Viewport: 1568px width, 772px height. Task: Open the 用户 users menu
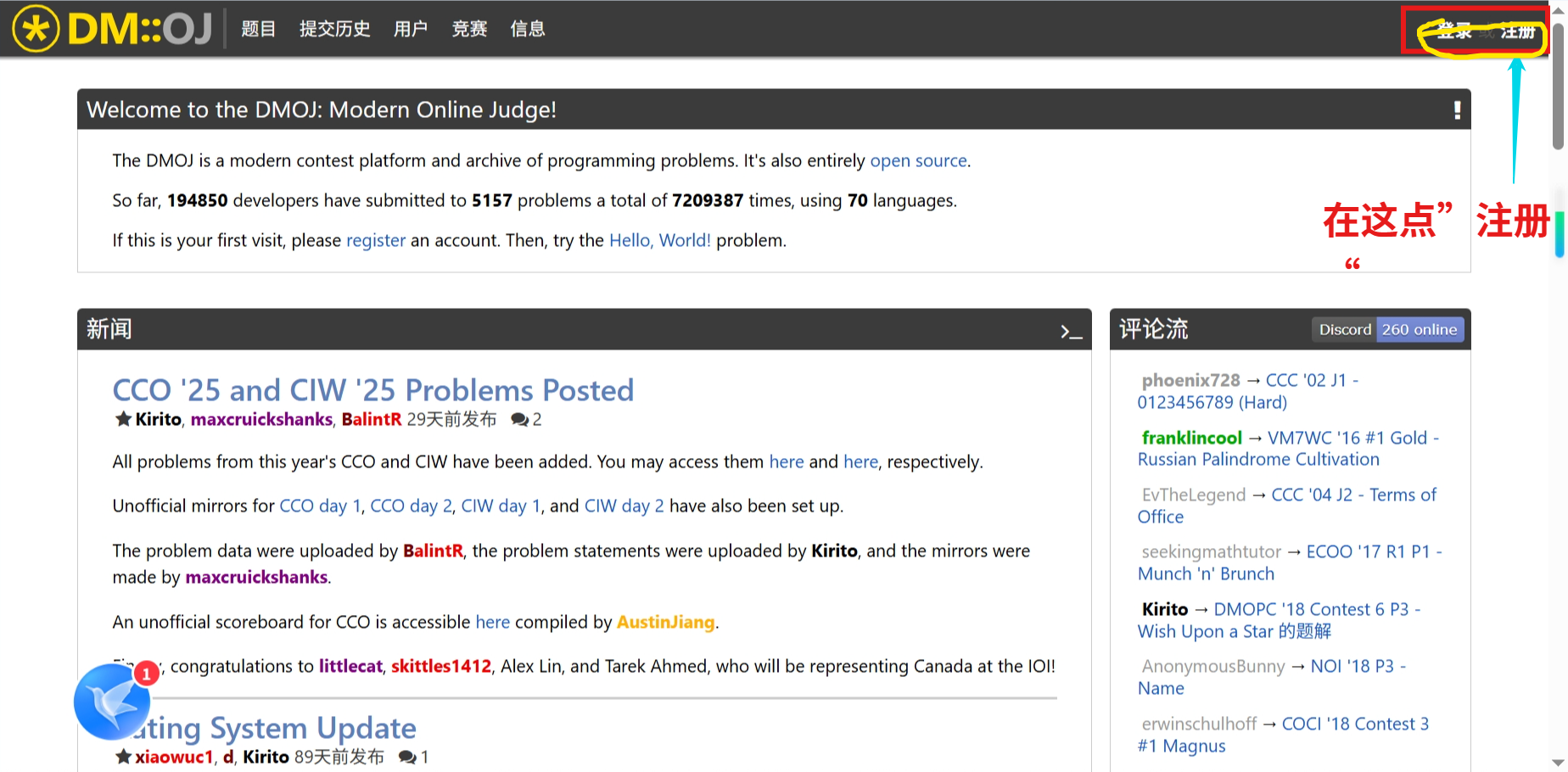(x=411, y=29)
